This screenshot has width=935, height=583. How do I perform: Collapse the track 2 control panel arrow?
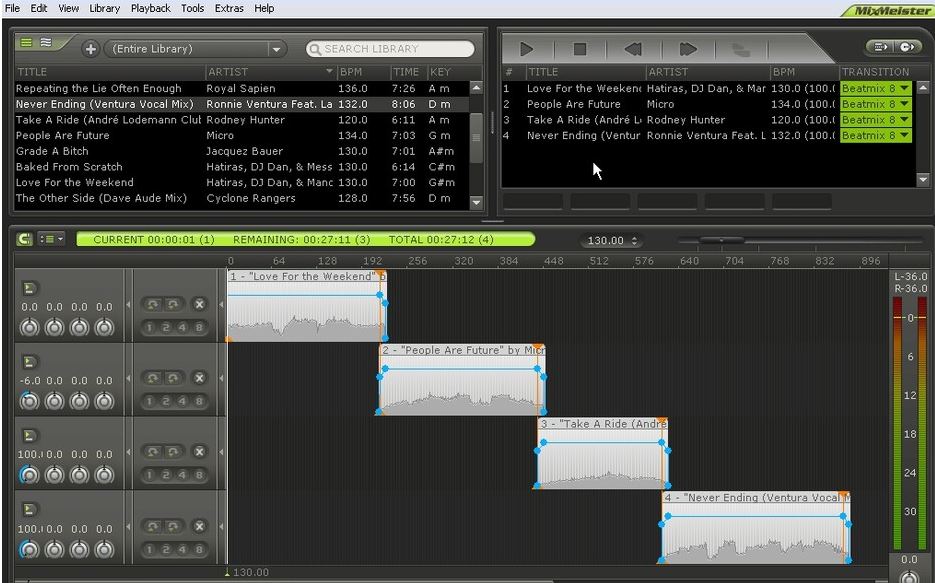click(x=128, y=379)
